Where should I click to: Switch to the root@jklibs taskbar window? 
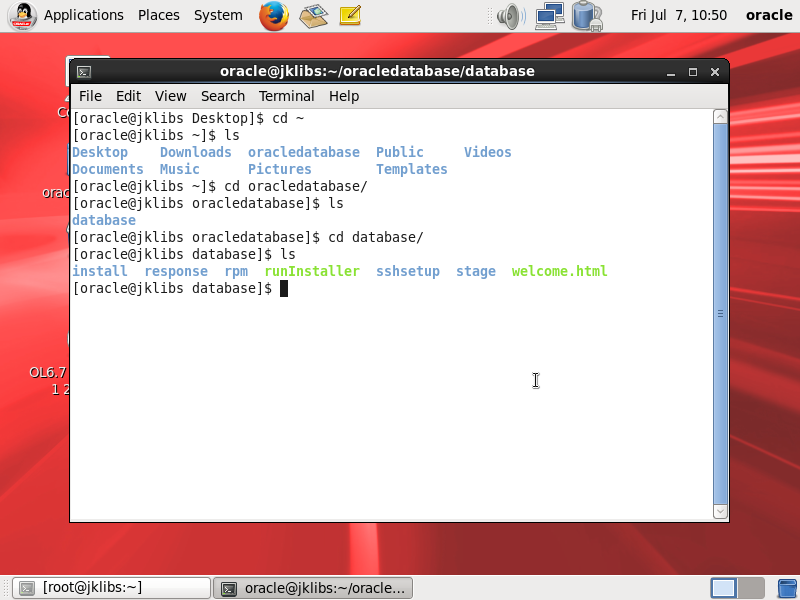pyautogui.click(x=111, y=588)
